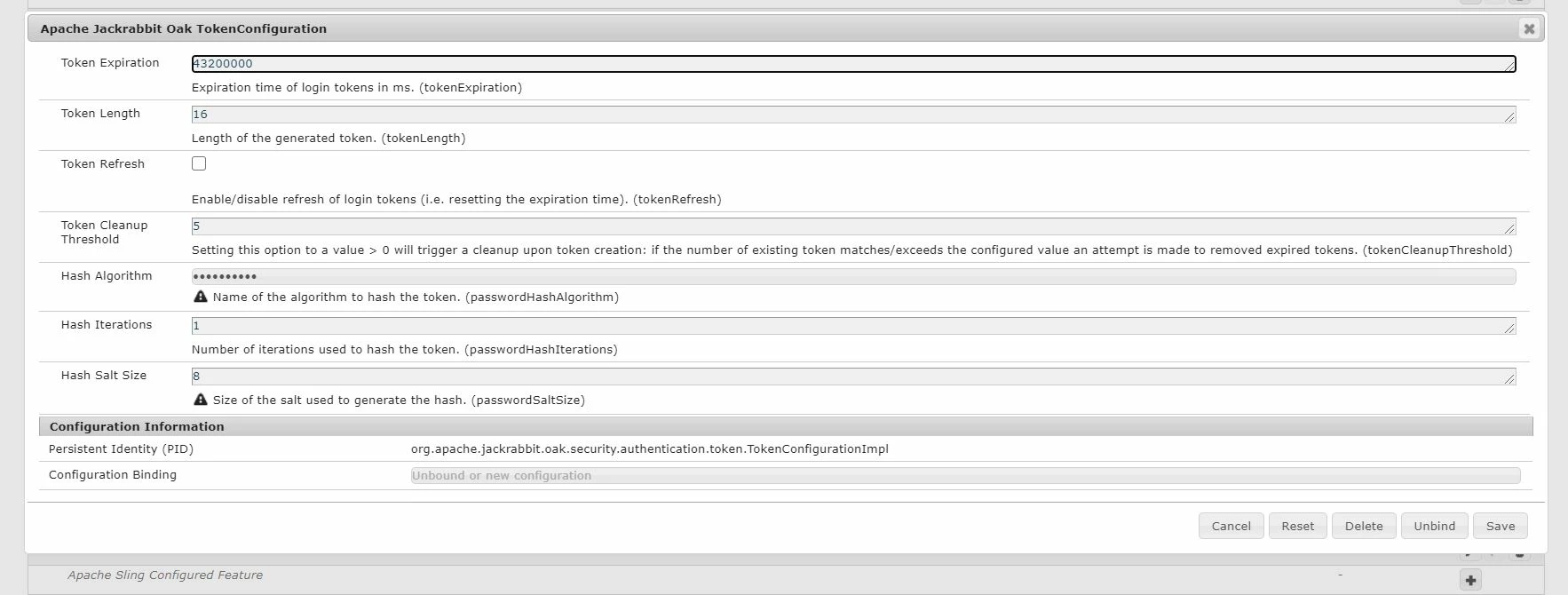Edit the Token Cleanup Threshold field
The height and width of the screenshot is (595, 1568).
pos(853,226)
